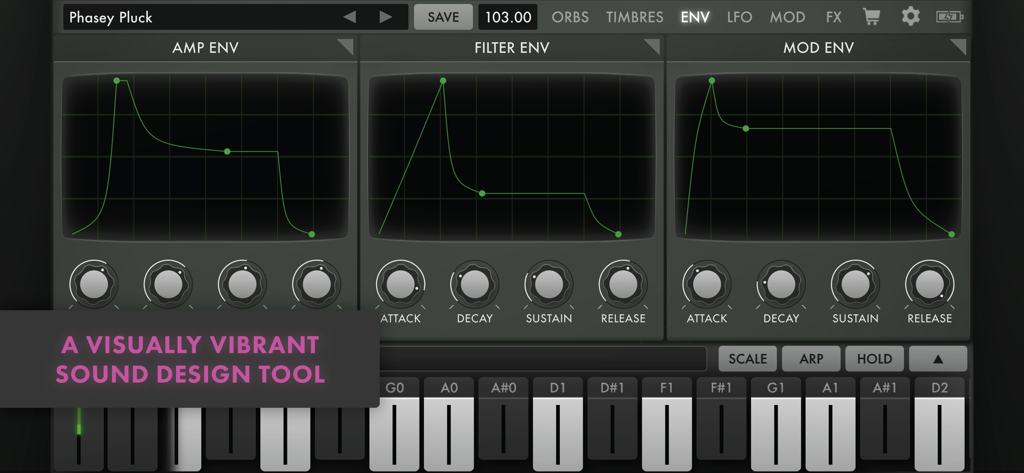The image size is (1024, 473).
Task: Play the D2 key
Action: pos(939,425)
